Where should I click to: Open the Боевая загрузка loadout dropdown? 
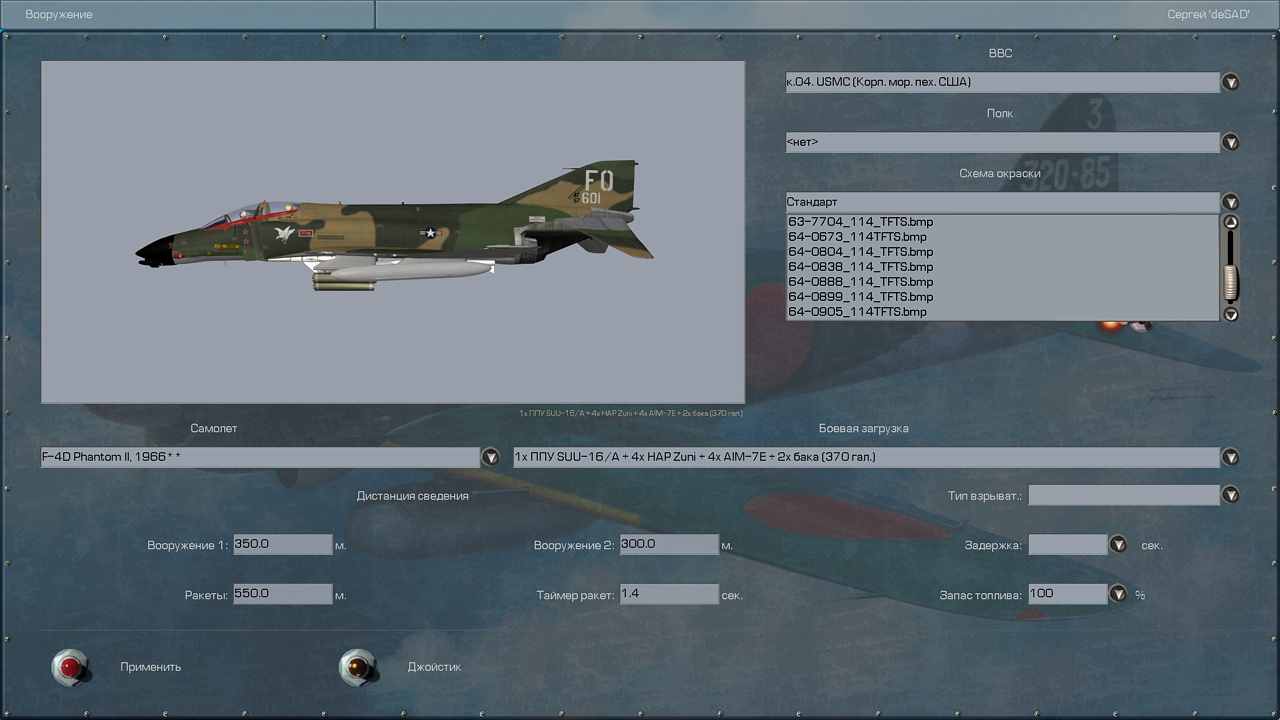pyautogui.click(x=1231, y=457)
